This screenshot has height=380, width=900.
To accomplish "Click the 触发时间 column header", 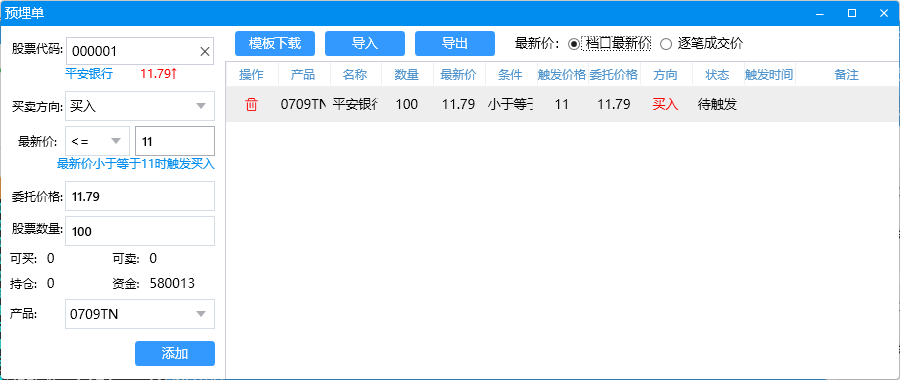I will (769, 75).
